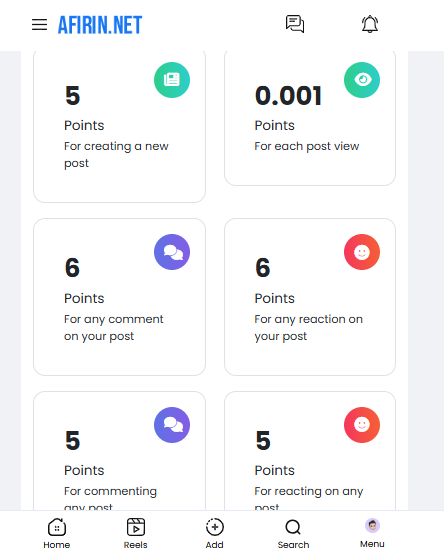Click the eye icon for post view
Screen dimensions: 444x558
tap(362, 80)
